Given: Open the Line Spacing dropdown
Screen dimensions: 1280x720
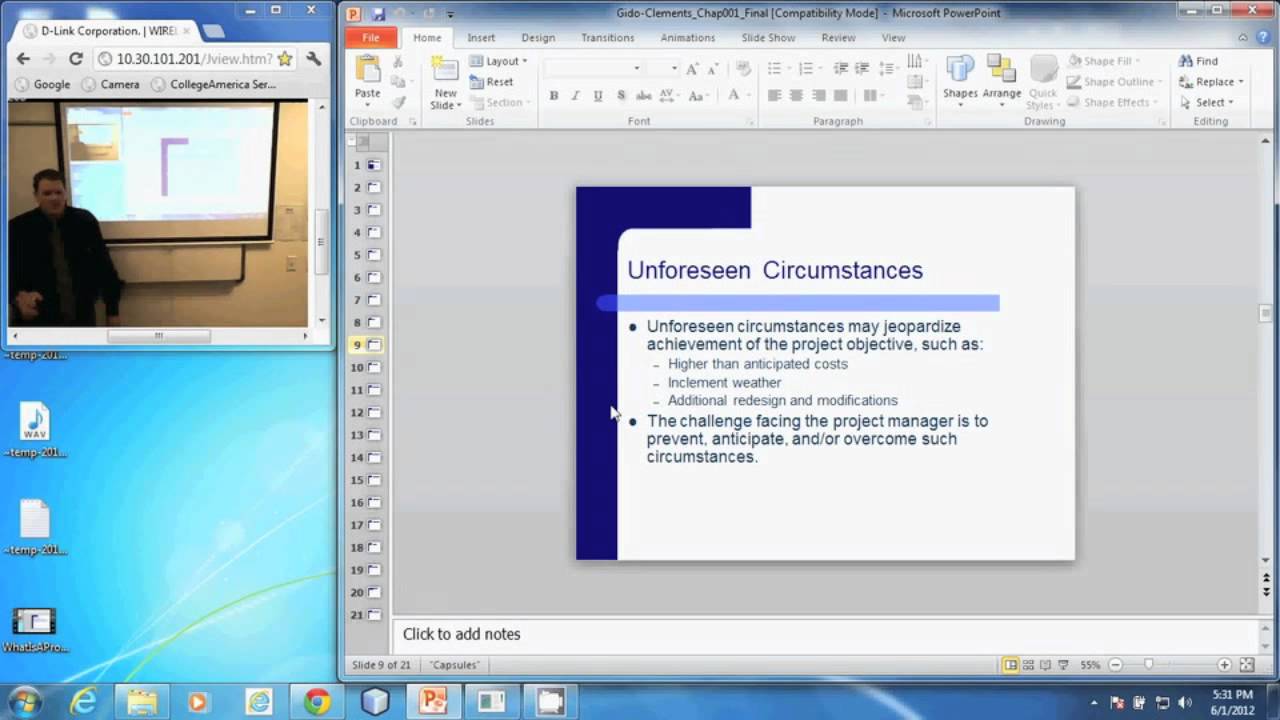Looking at the screenshot, I should [x=886, y=68].
